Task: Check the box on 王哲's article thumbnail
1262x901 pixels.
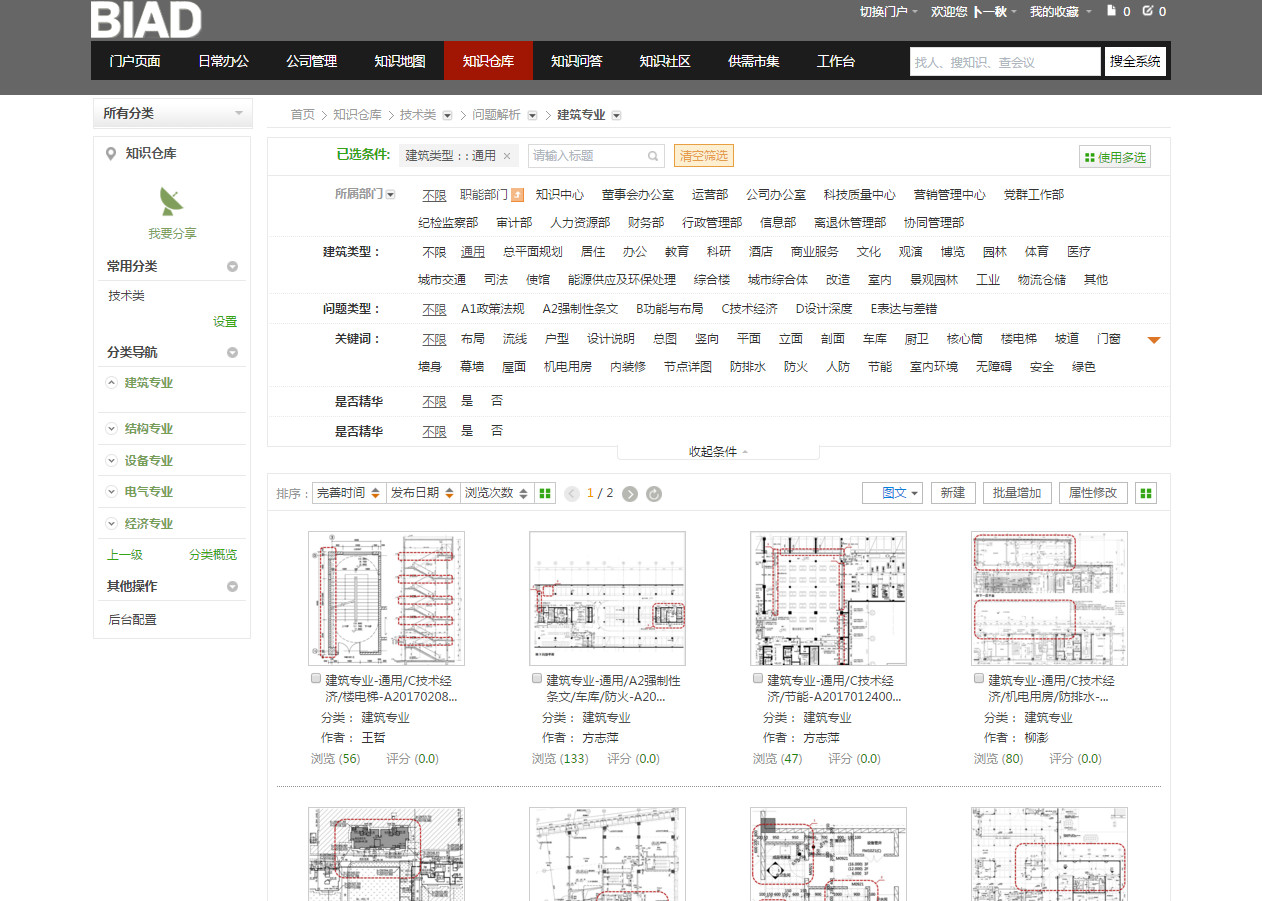Action: click(316, 677)
